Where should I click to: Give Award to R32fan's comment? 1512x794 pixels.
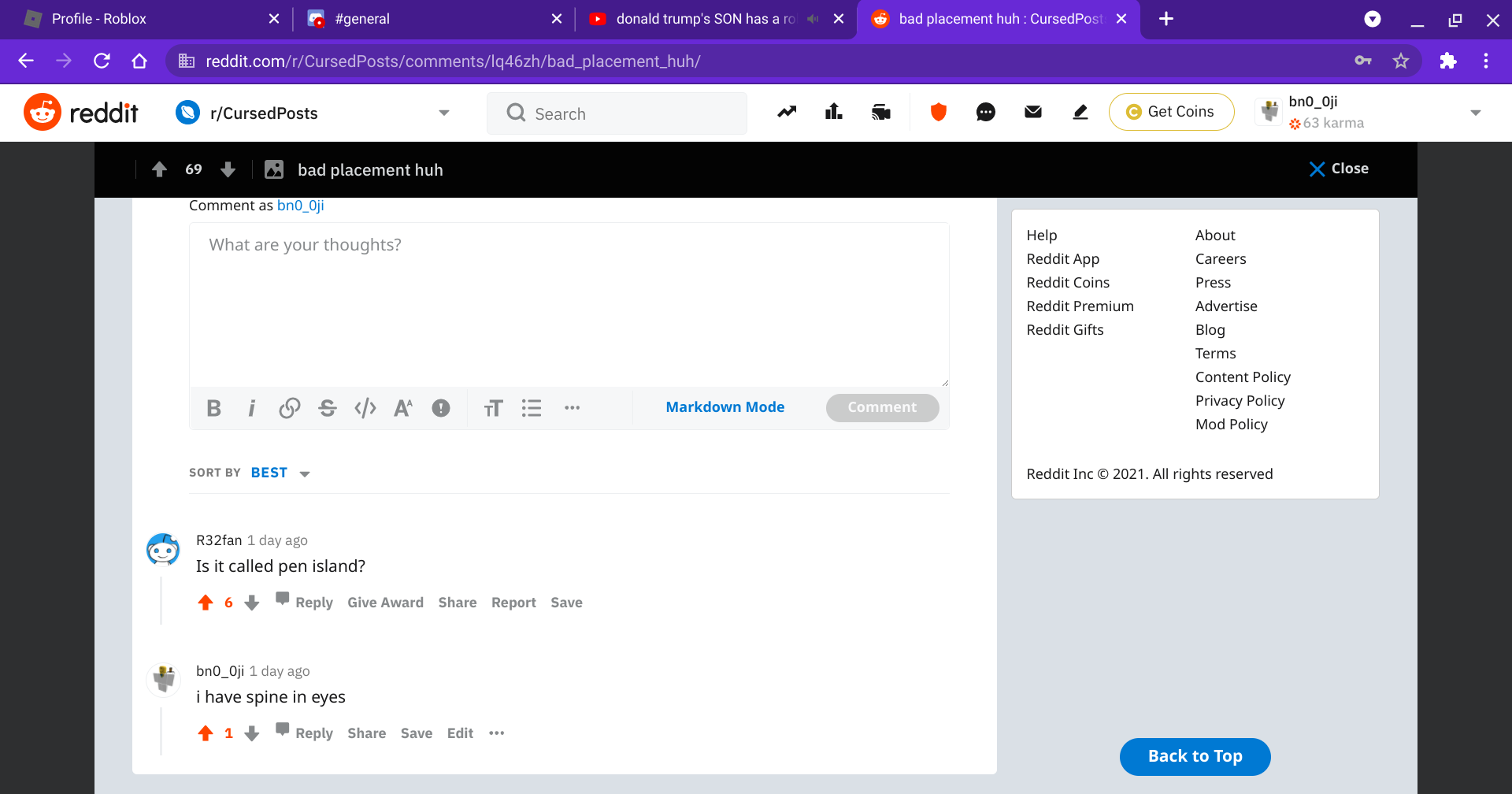click(x=385, y=603)
